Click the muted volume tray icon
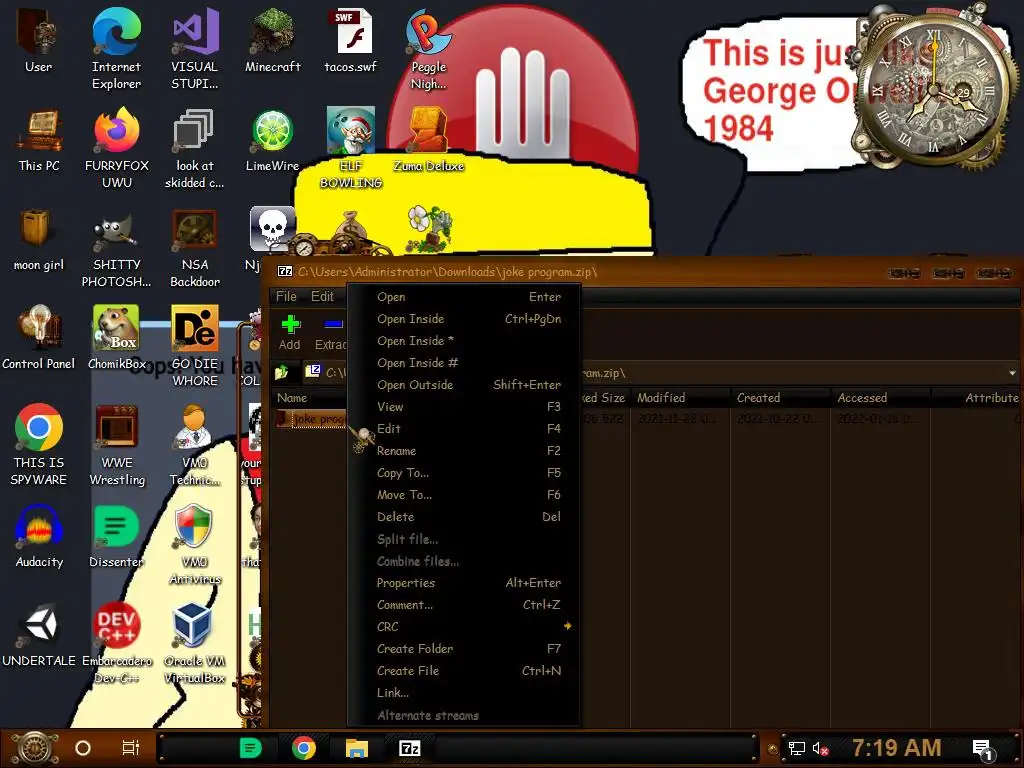The height and width of the screenshot is (768, 1024). (820, 748)
